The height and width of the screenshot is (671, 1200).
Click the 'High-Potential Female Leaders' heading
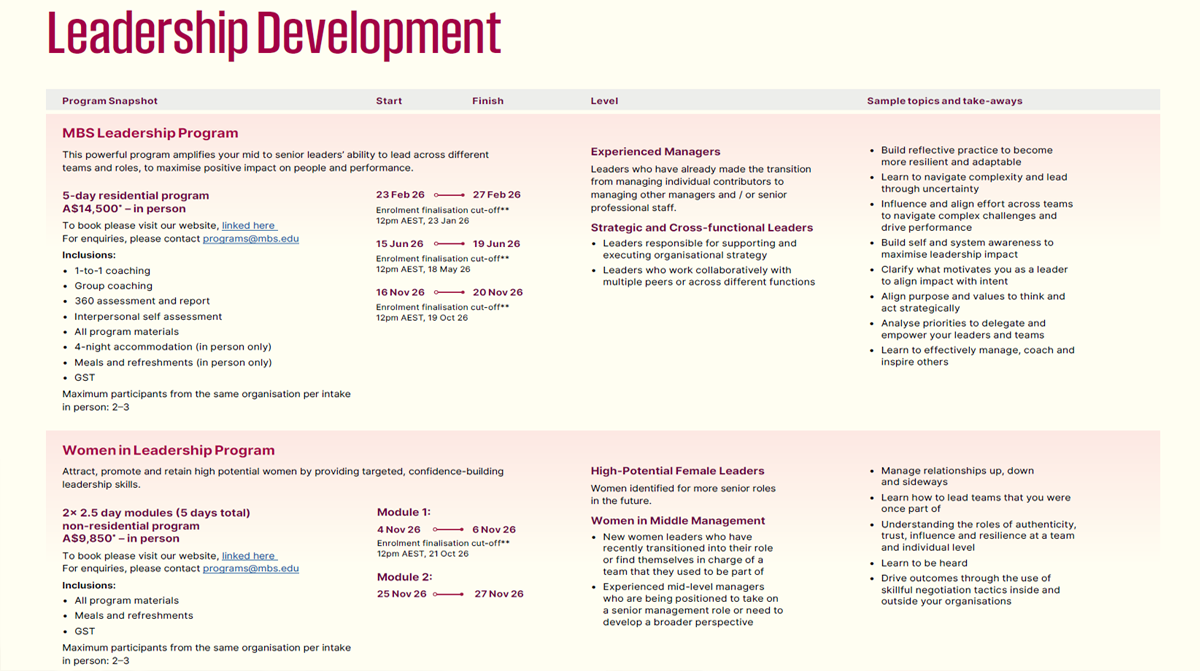pos(677,471)
